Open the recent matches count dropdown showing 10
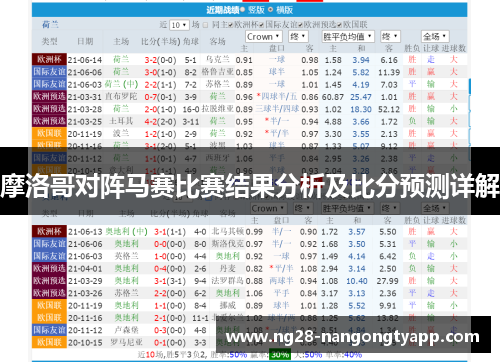The image size is (500, 362). click(x=179, y=25)
